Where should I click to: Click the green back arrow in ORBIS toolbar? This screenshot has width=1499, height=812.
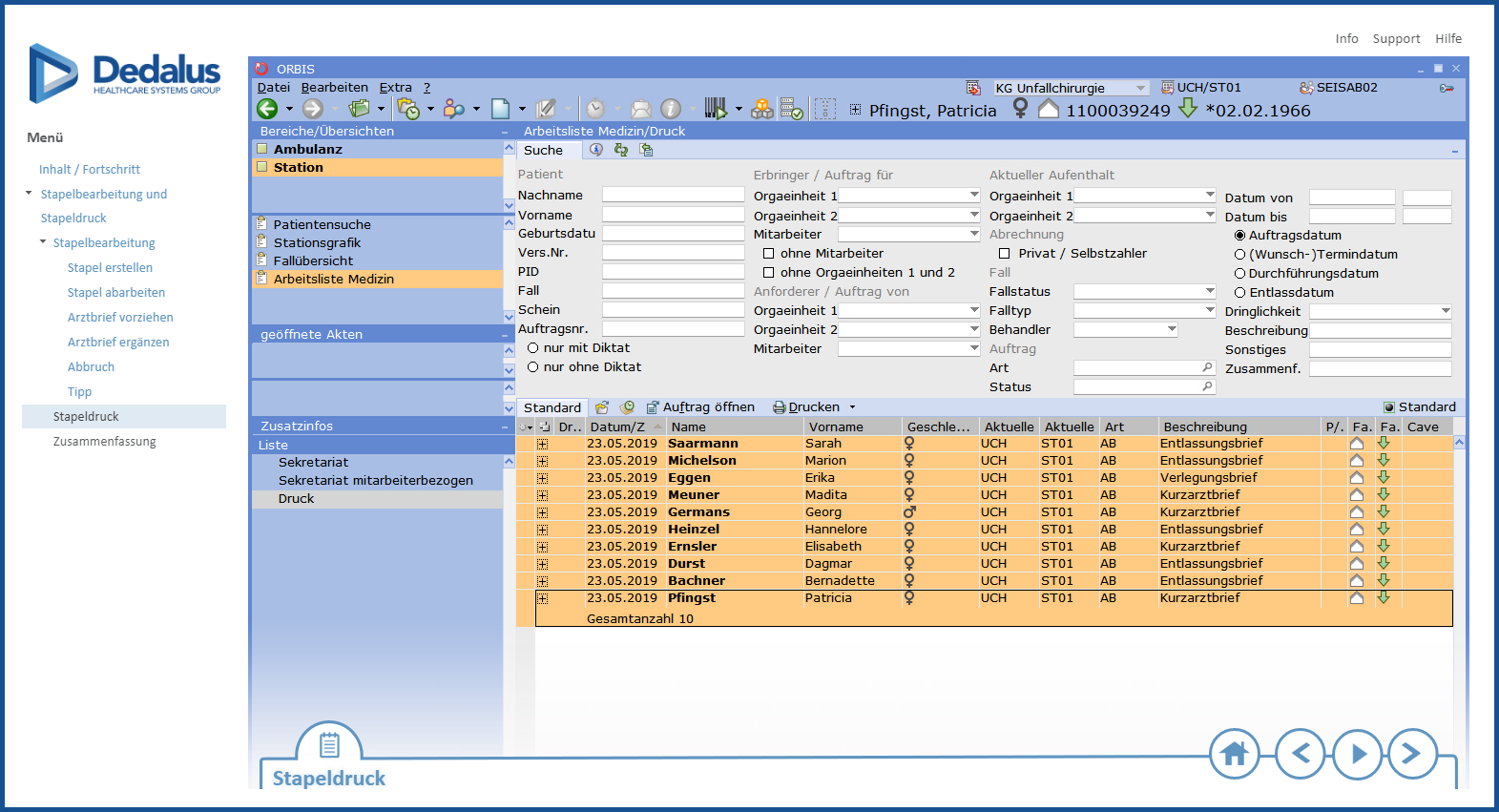tap(267, 110)
